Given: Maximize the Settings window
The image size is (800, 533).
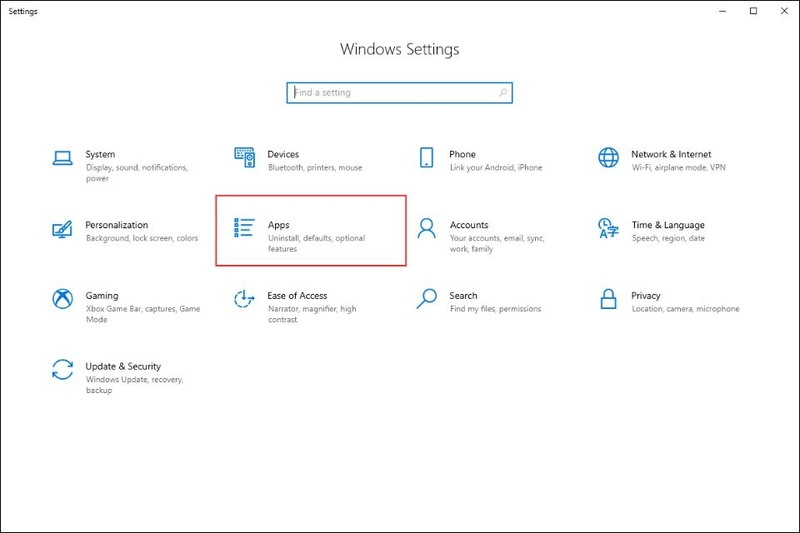Looking at the screenshot, I should (x=753, y=11).
